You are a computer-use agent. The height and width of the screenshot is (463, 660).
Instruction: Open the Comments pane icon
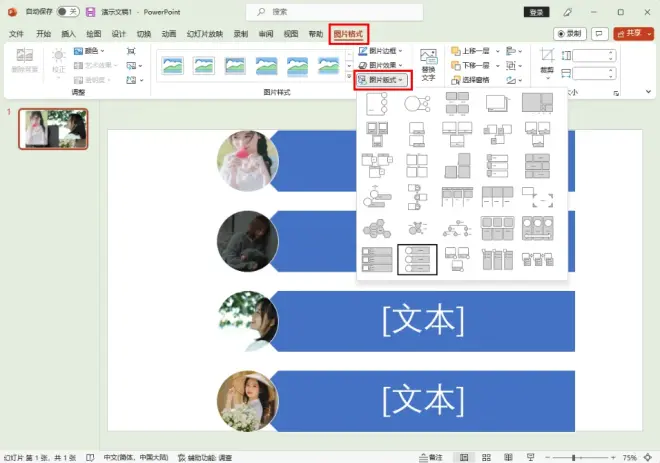pos(599,34)
